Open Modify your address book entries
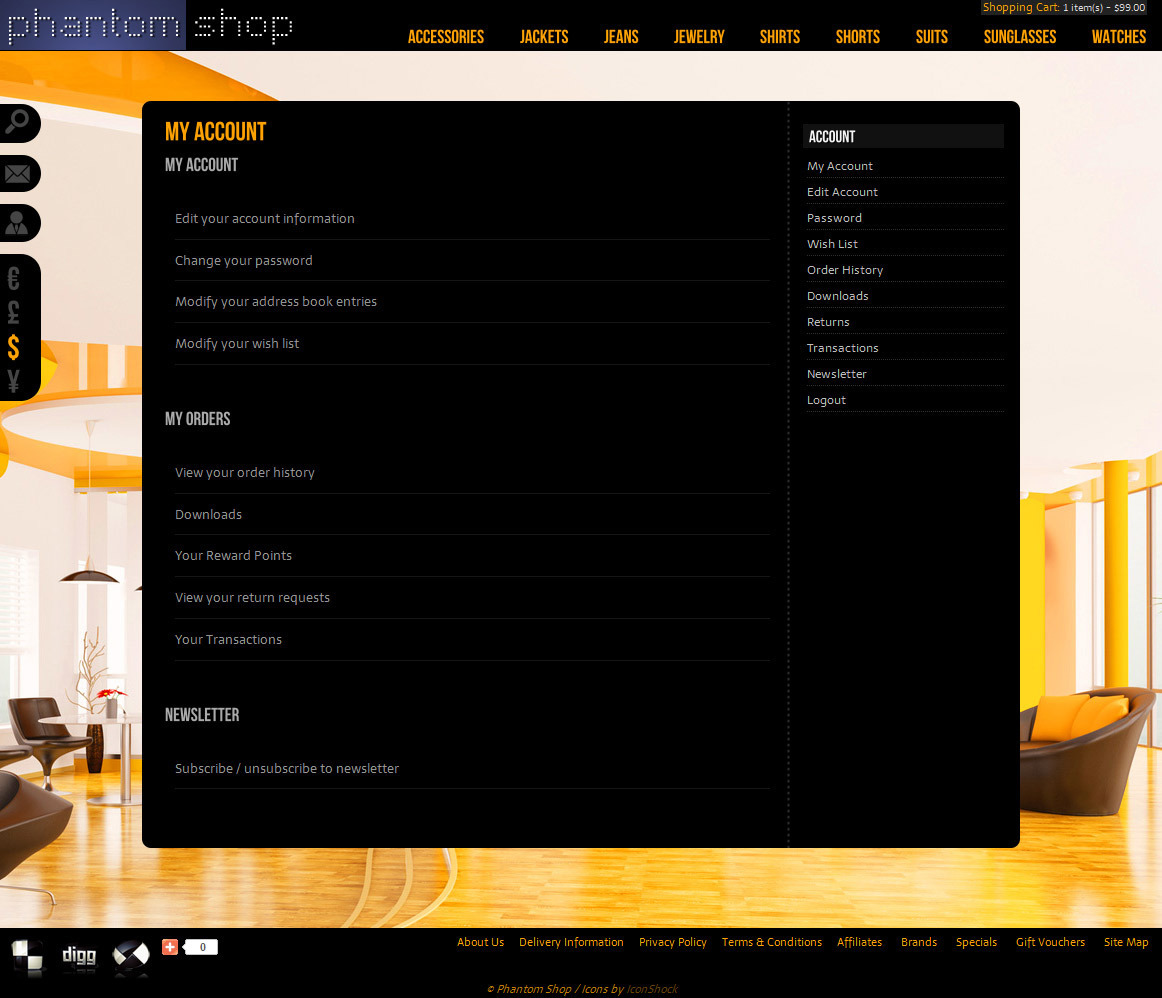Viewport: 1162px width, 998px height. [276, 302]
